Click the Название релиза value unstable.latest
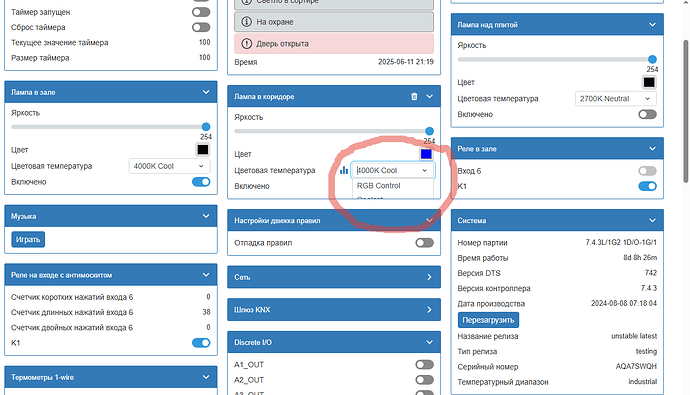The image size is (690, 395). 634,336
